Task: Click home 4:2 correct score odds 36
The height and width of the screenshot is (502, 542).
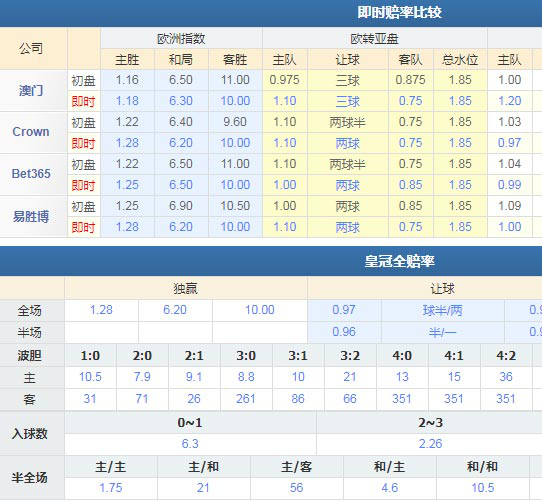Action: (506, 377)
